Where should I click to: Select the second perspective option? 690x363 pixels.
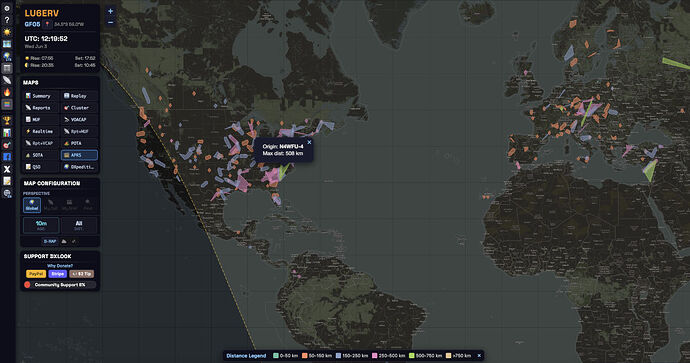point(51,205)
